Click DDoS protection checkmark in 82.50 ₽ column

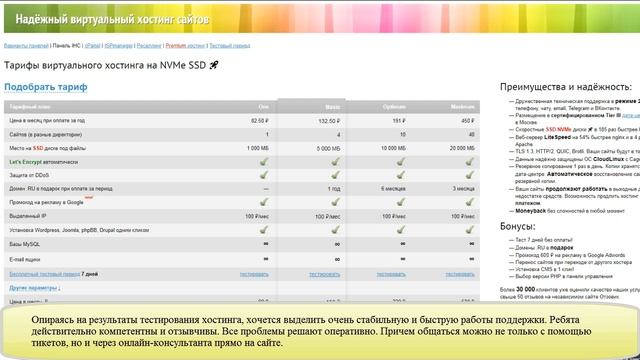[x=264, y=175]
